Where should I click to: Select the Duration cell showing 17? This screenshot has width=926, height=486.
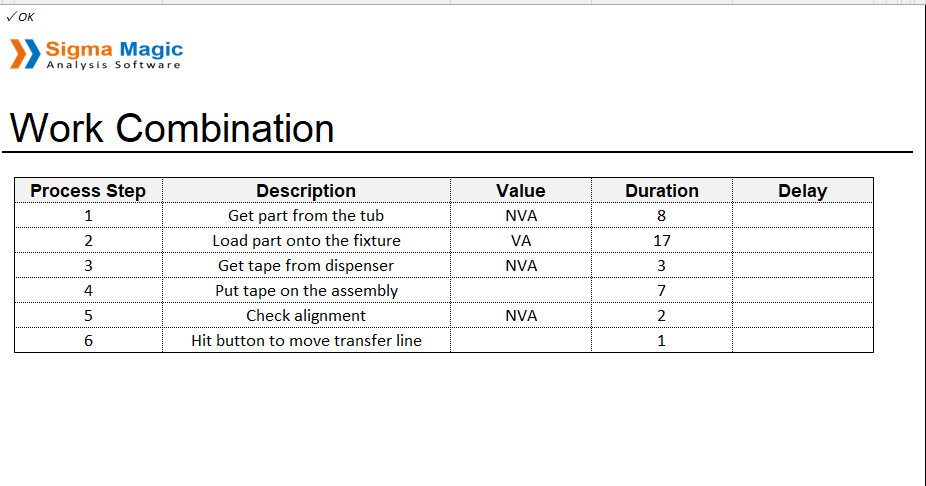pos(662,240)
